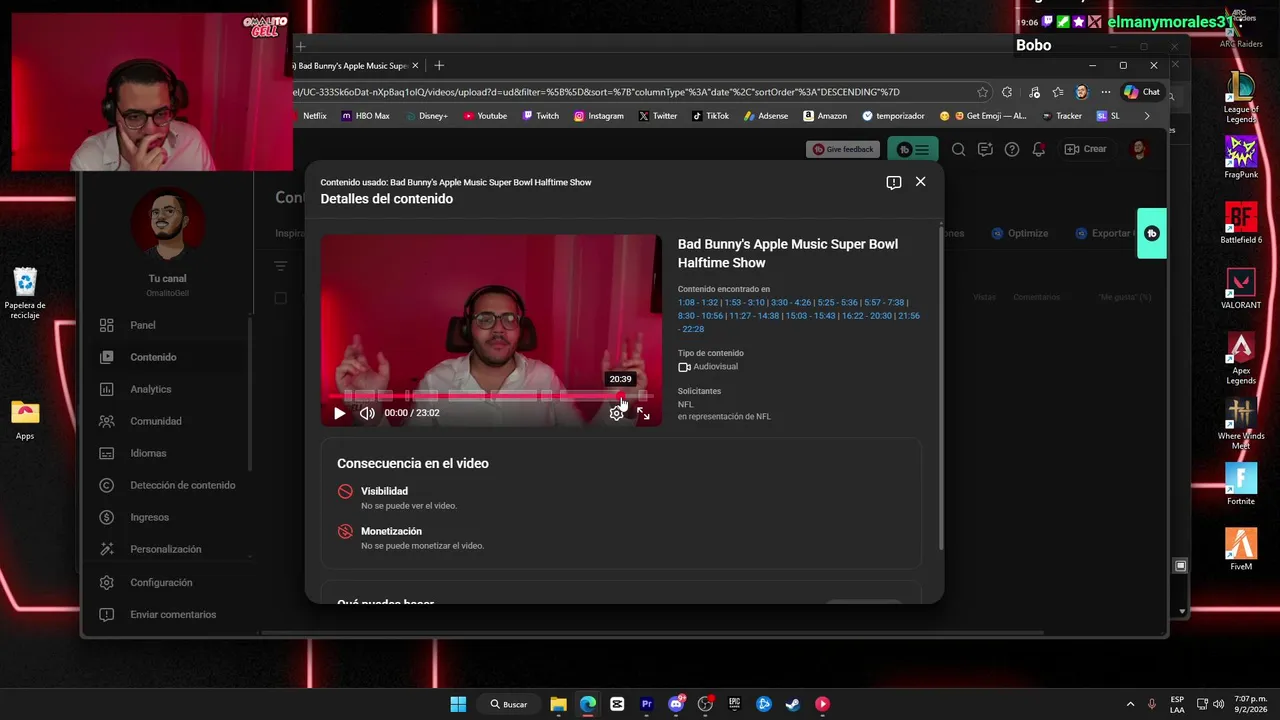Jump to segment 3:30 - 4:26

791,302
